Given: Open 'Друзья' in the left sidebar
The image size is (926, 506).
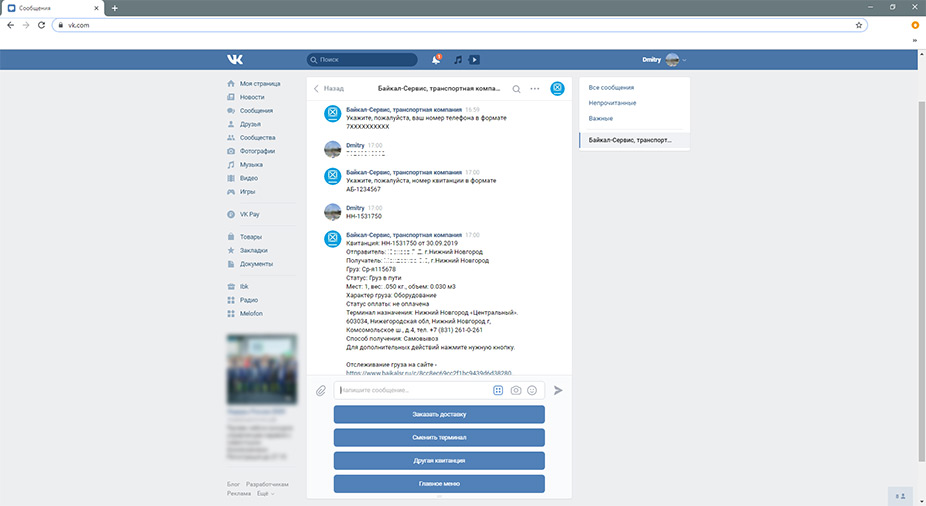Looking at the screenshot, I should click(x=250, y=124).
